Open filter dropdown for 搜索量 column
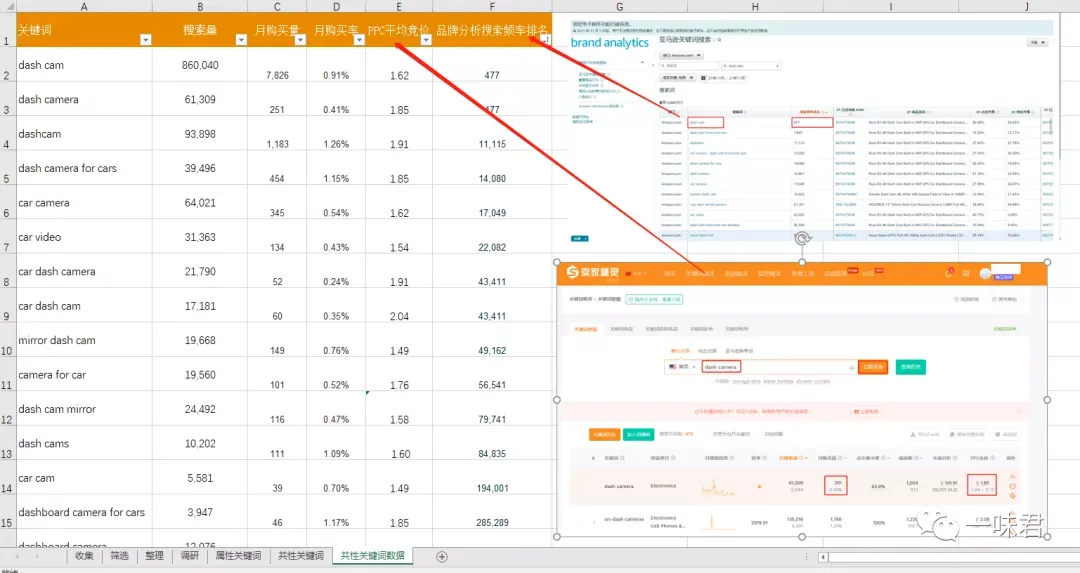This screenshot has height=573, width=1080. [x=240, y=40]
